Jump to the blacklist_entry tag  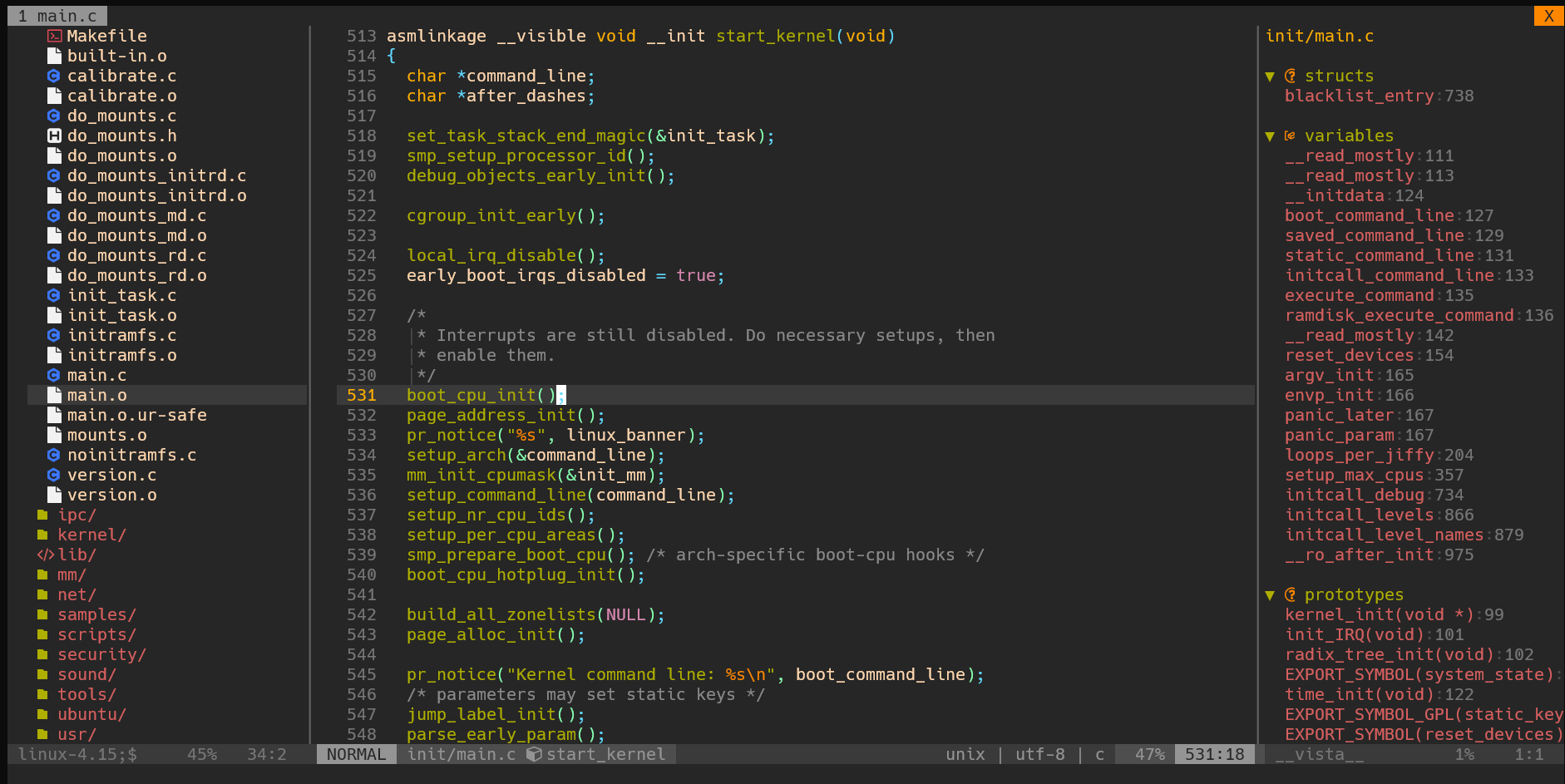(x=1359, y=96)
